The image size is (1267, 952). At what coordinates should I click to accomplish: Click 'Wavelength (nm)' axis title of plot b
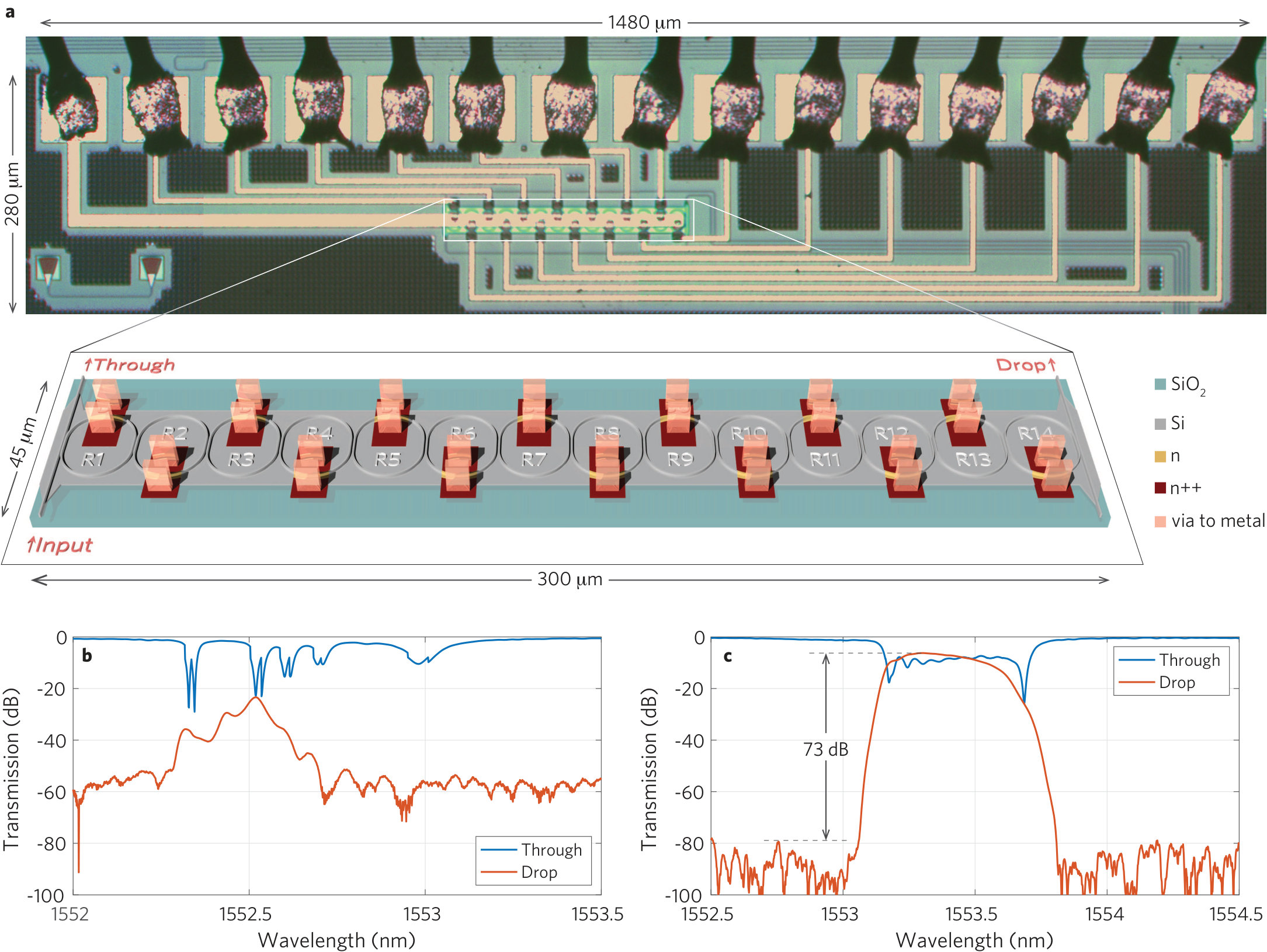(x=336, y=940)
